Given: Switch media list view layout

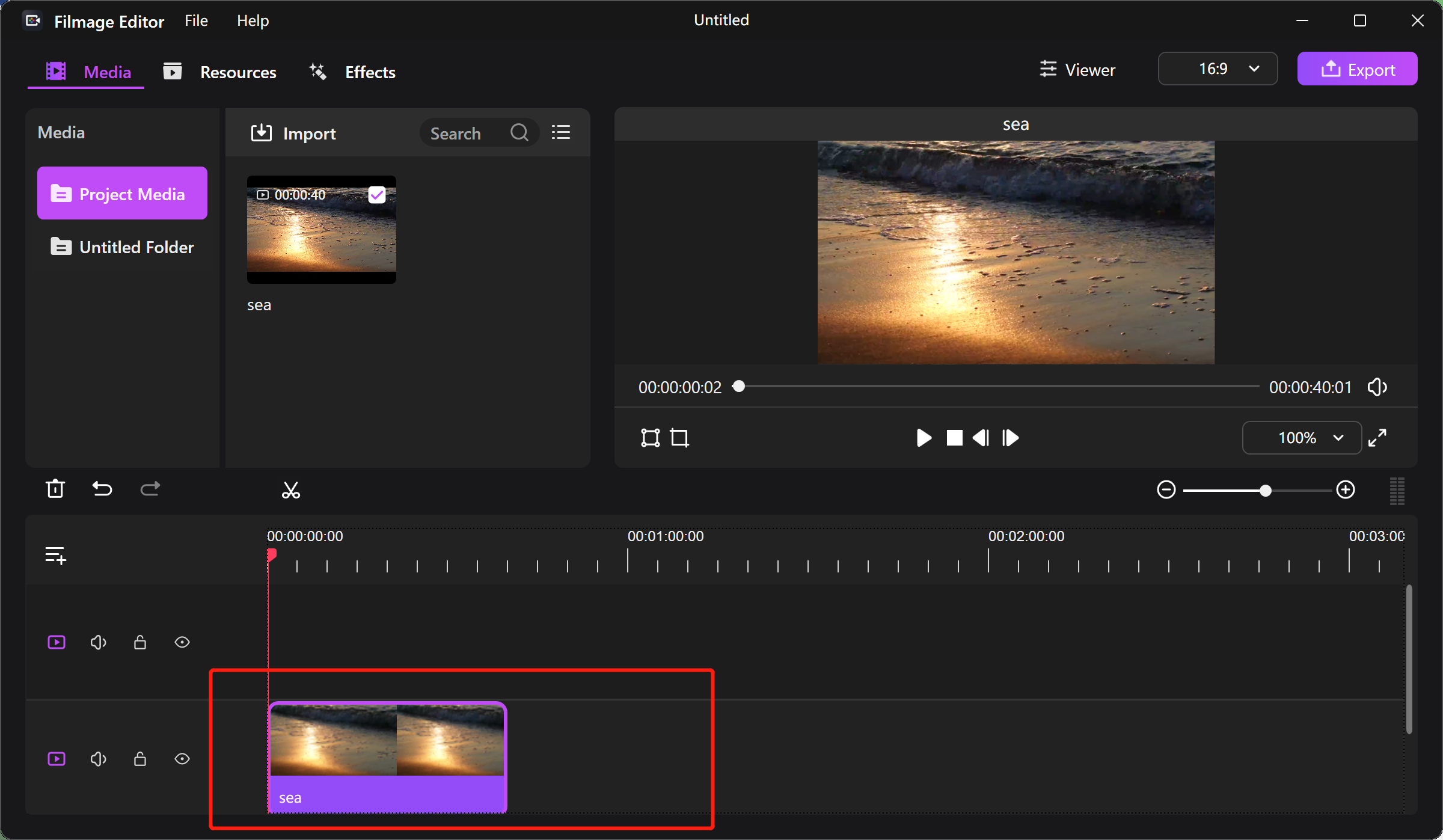Looking at the screenshot, I should [561, 132].
